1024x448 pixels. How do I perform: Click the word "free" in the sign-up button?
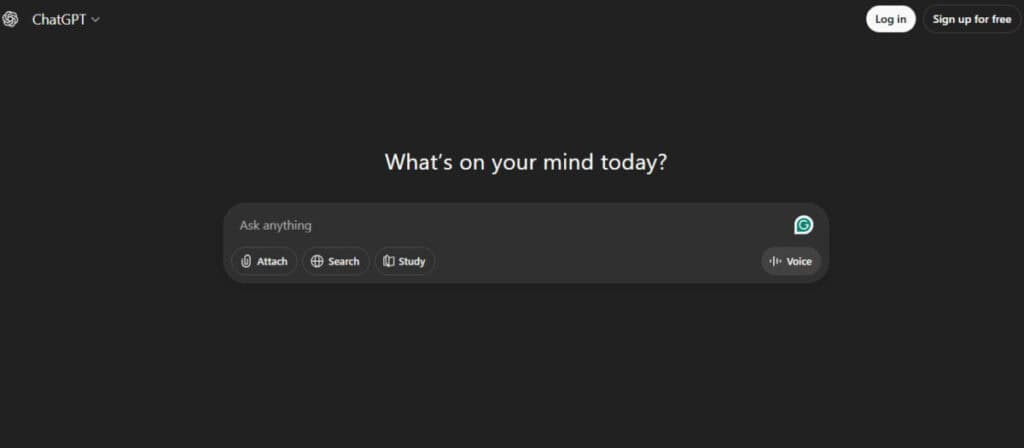coord(1001,19)
